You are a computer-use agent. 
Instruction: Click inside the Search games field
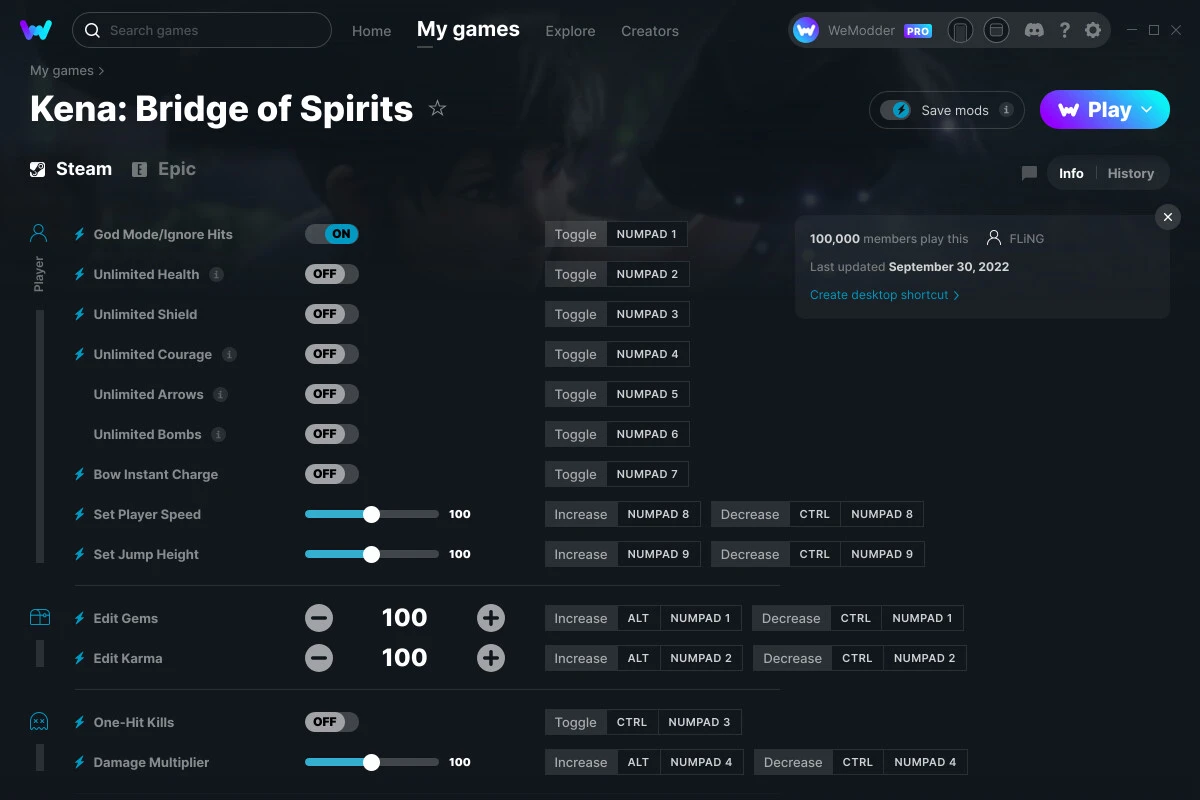point(200,30)
